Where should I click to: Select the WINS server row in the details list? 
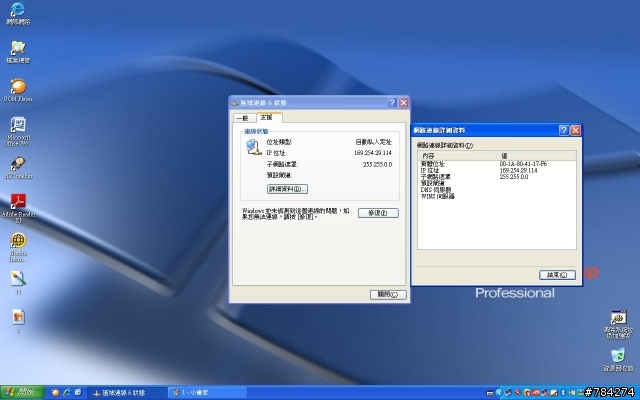coord(497,196)
